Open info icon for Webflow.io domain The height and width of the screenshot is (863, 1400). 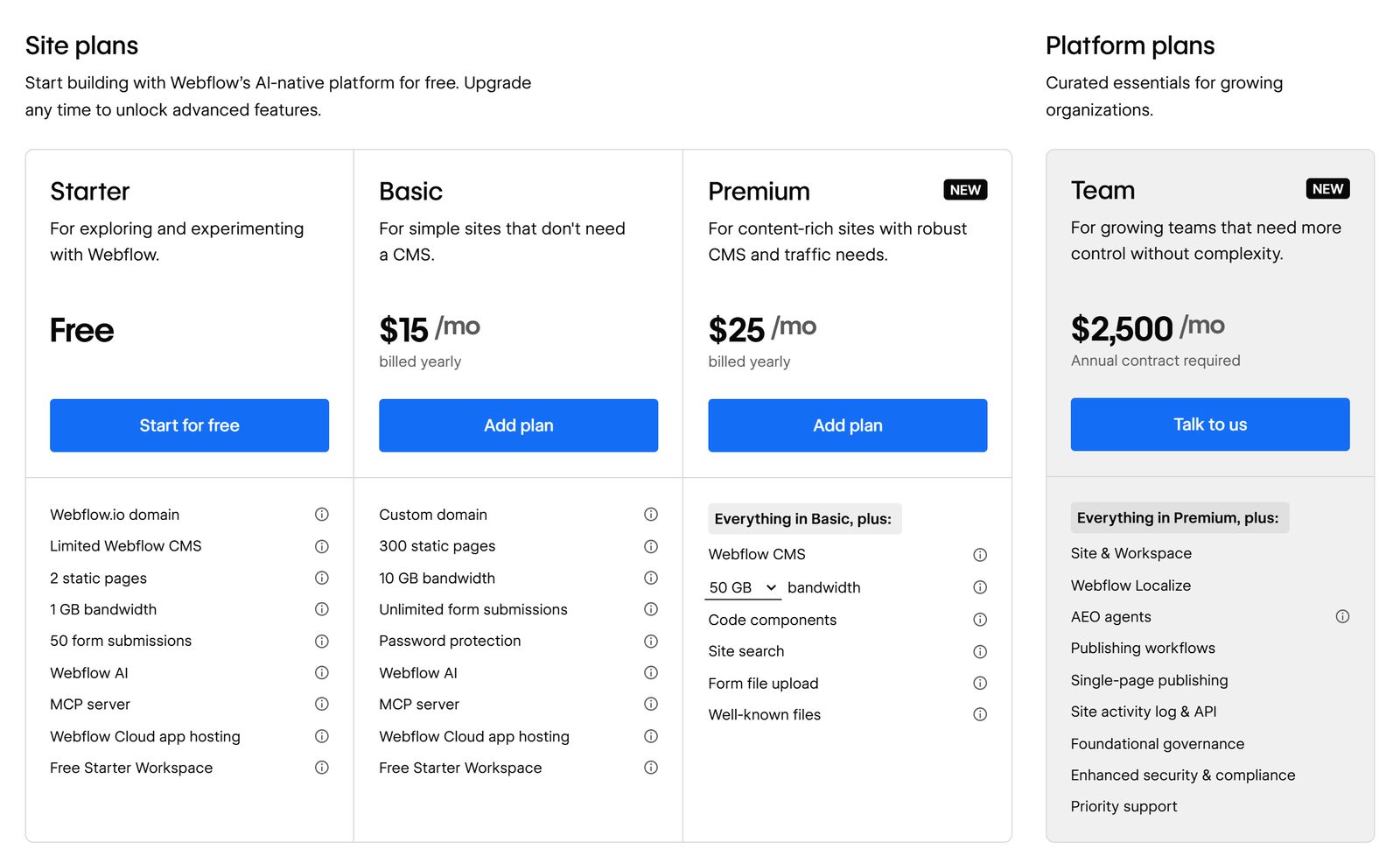(322, 515)
